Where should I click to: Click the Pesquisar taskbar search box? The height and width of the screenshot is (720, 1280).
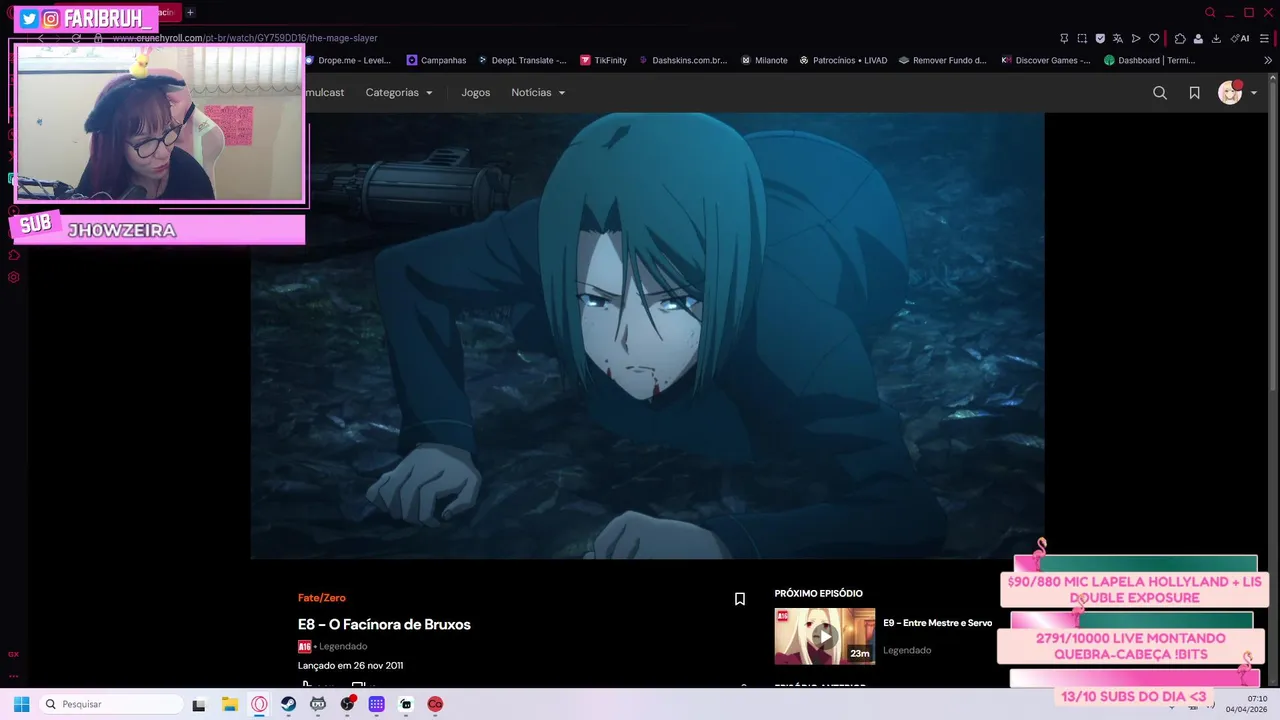pyautogui.click(x=111, y=704)
